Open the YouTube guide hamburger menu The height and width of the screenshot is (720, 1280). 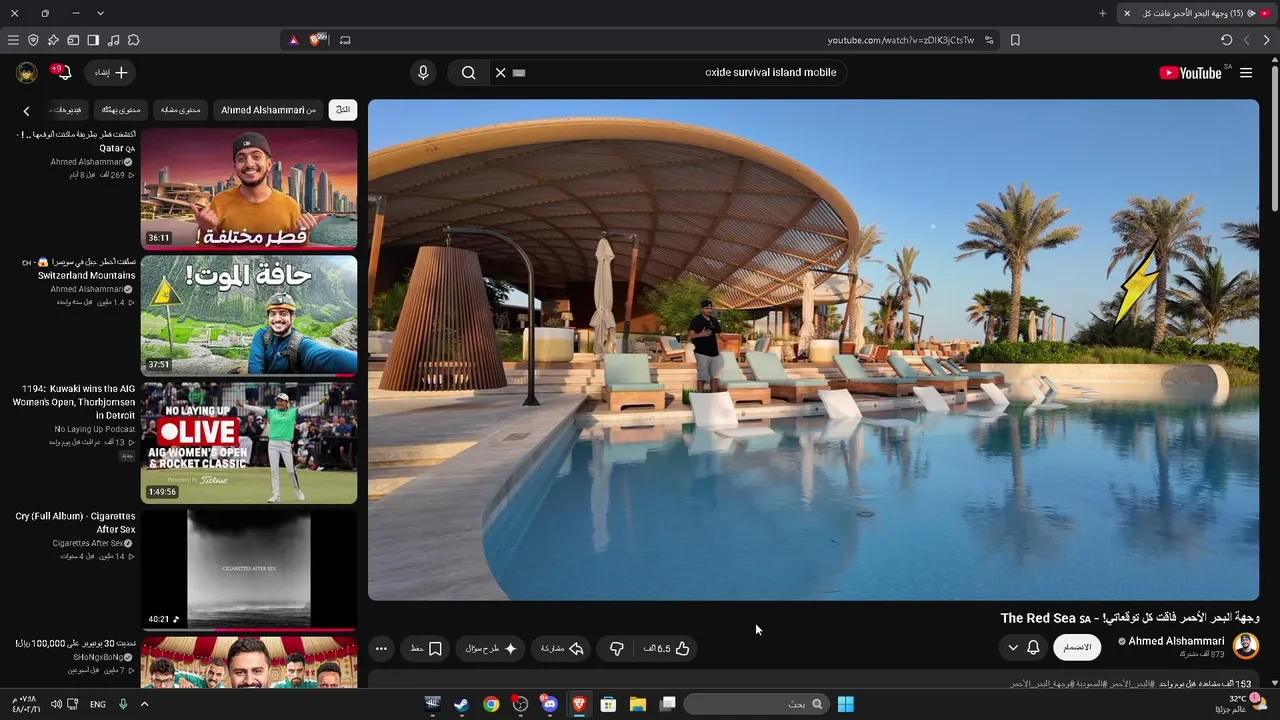pyautogui.click(x=1246, y=73)
